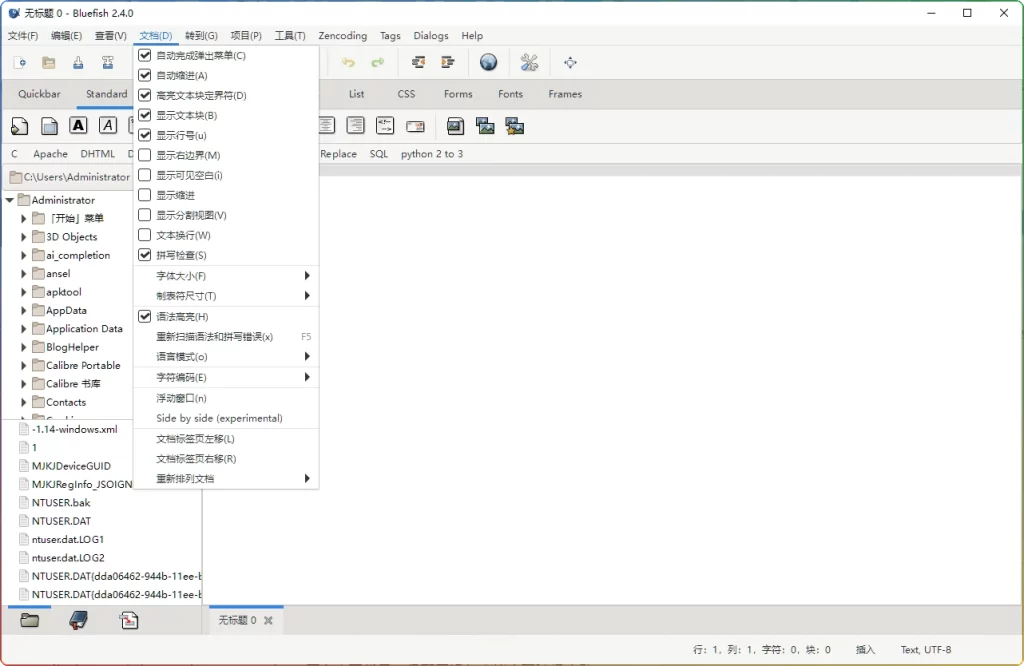1024x666 pixels.
Task: Open the bookmarks panel icon
Action: pyautogui.click(x=77, y=620)
